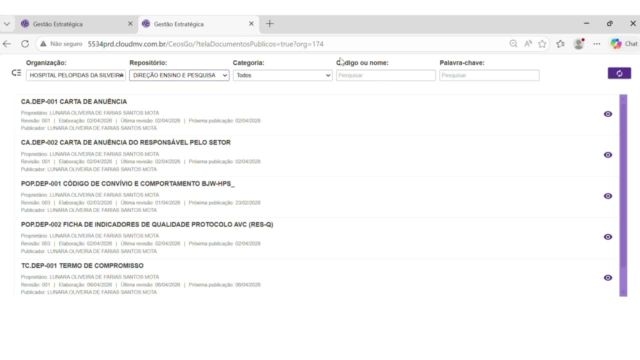Screen dimensions: 640x360
Task: Click the read aloud icon in the address bar
Action: point(528,44)
